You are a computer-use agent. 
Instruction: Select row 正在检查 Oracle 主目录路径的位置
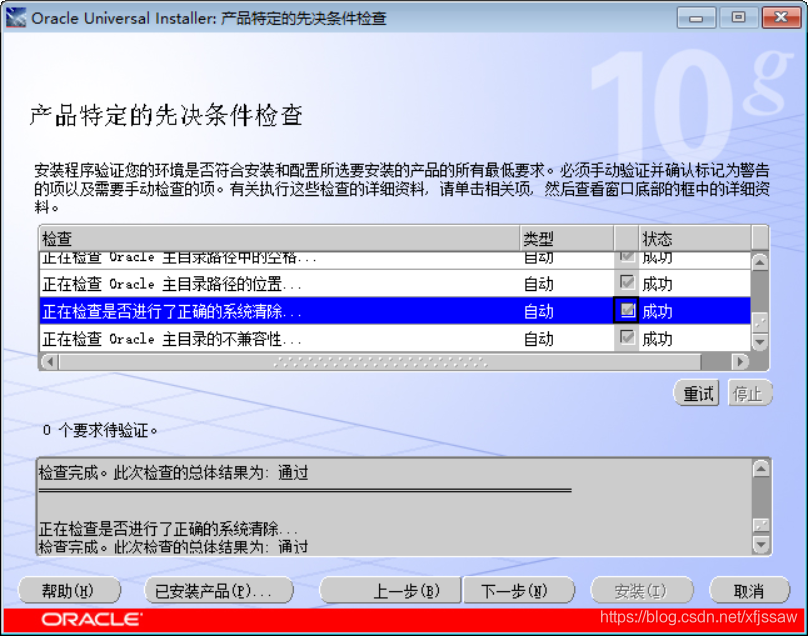395,283
